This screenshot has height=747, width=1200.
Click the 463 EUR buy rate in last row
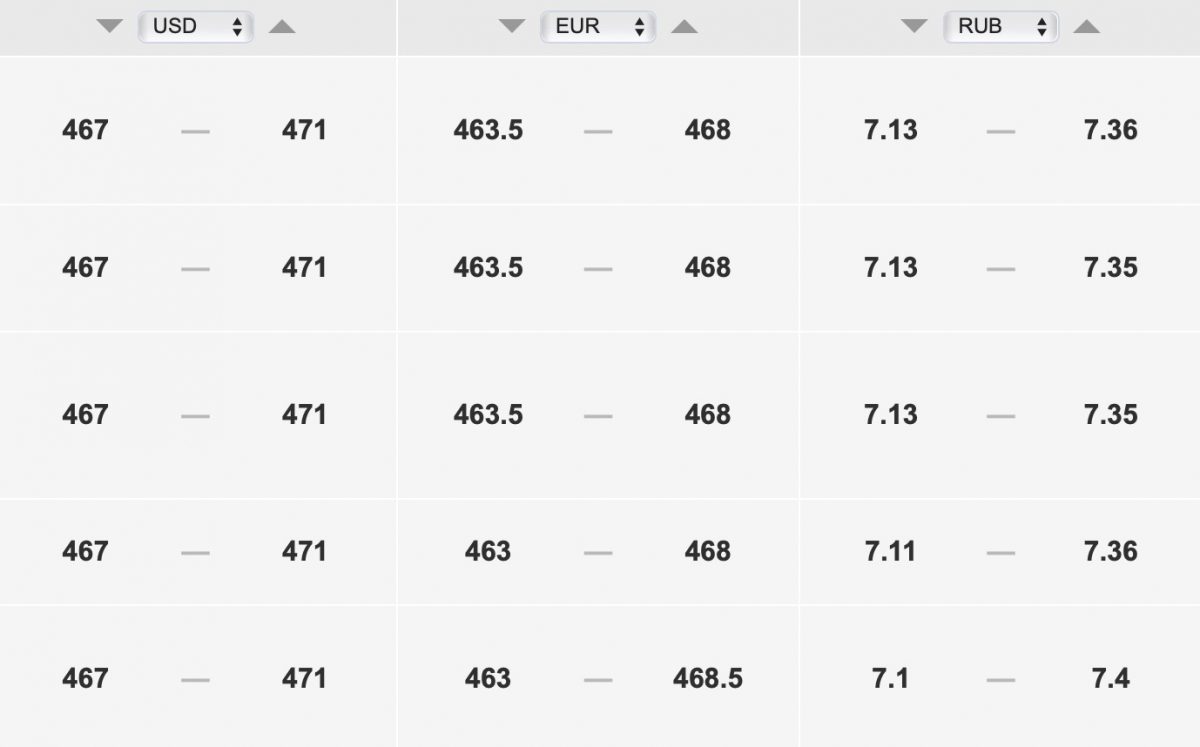(x=488, y=678)
